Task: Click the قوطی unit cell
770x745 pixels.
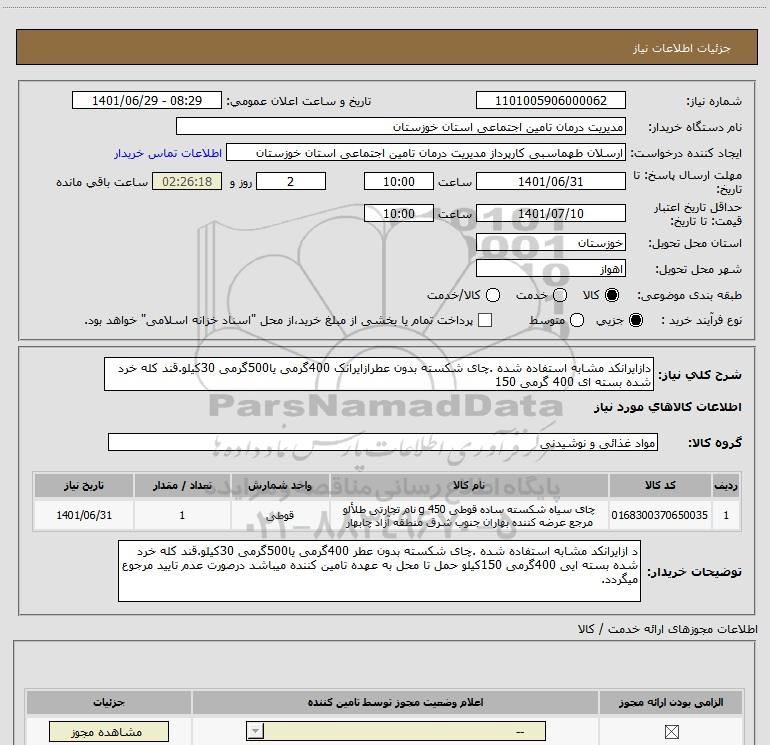Action: (280, 515)
